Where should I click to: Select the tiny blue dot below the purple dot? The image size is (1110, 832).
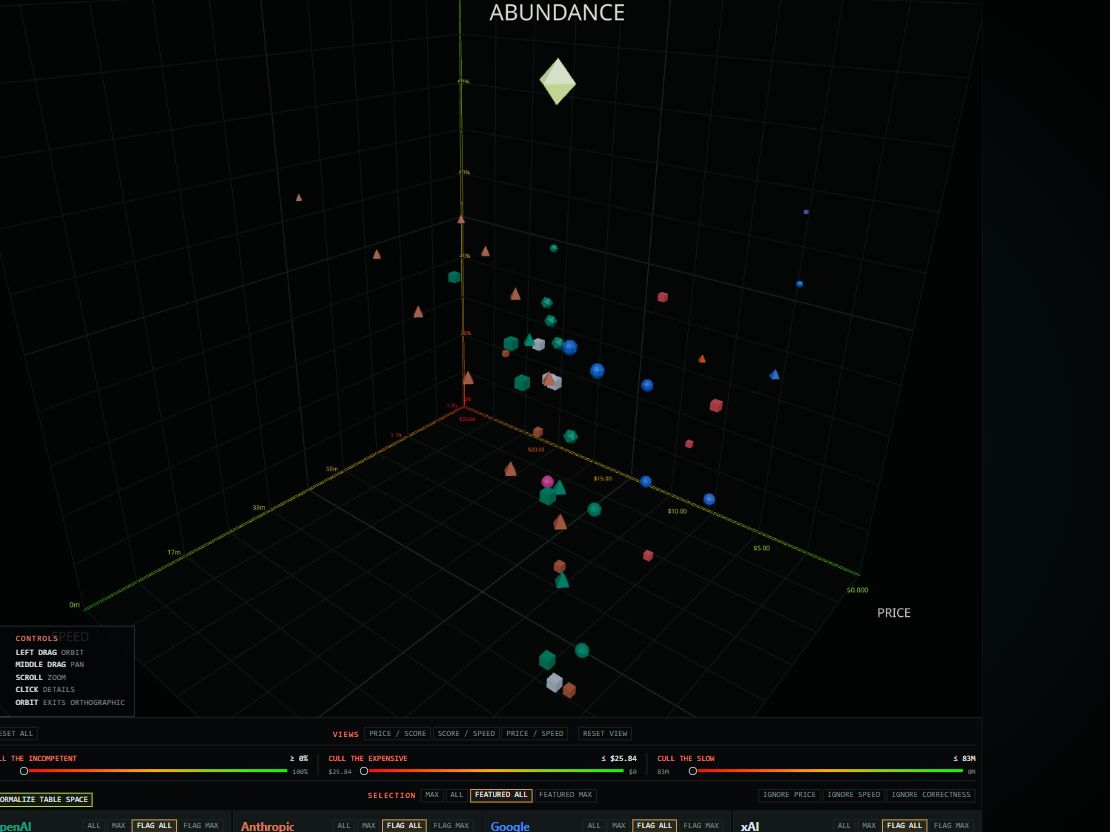[799, 284]
